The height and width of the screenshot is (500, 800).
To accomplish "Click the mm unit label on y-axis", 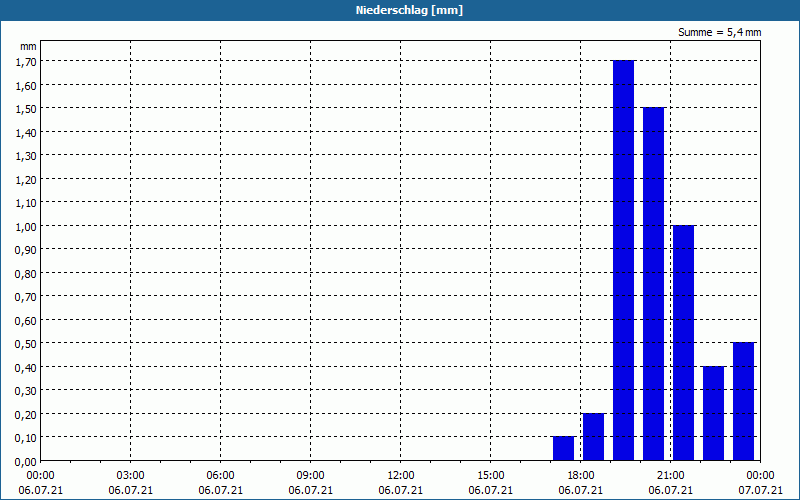I will click(28, 46).
